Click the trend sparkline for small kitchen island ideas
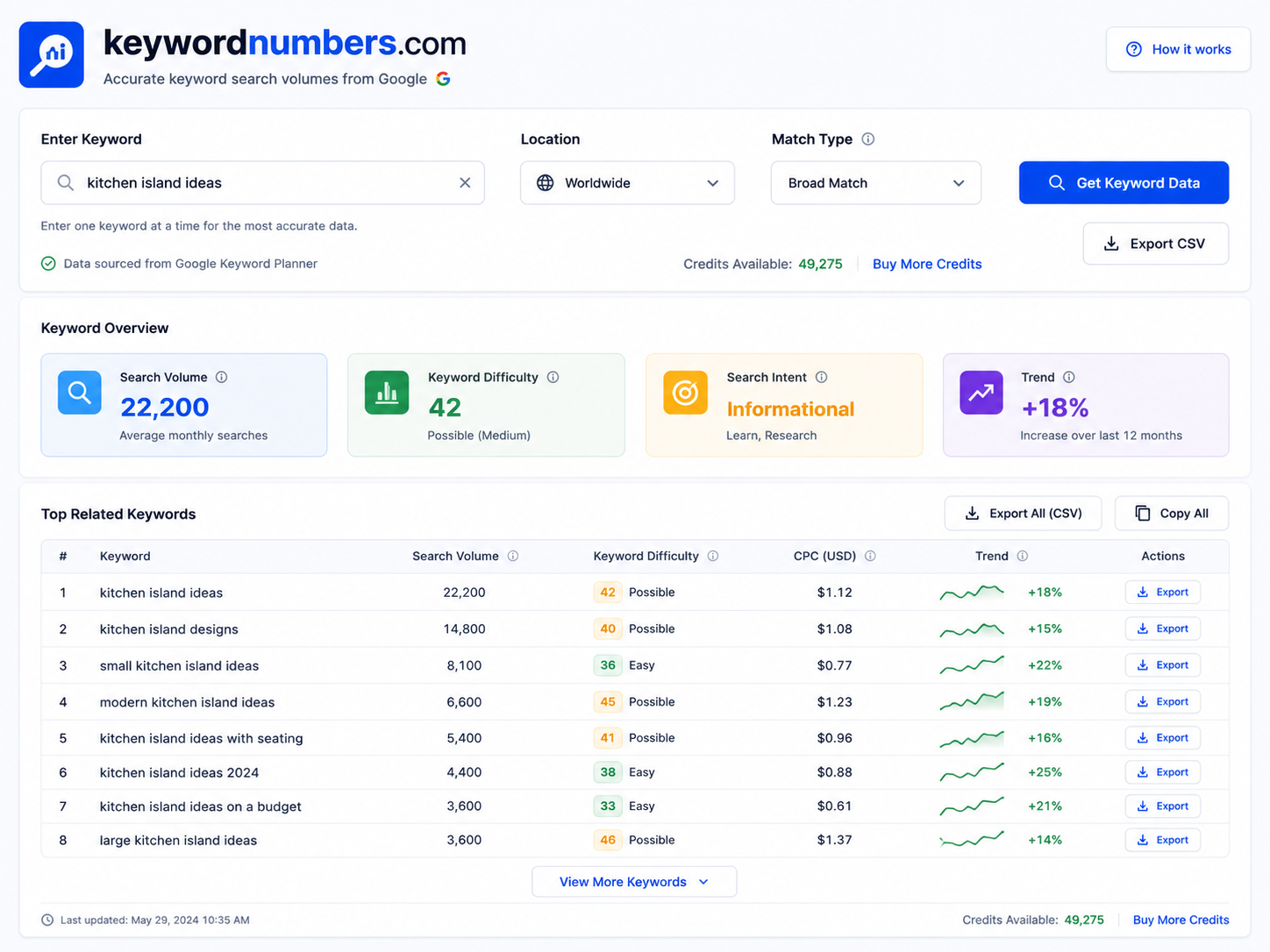Viewport: 1270px width, 952px height. pos(972,665)
